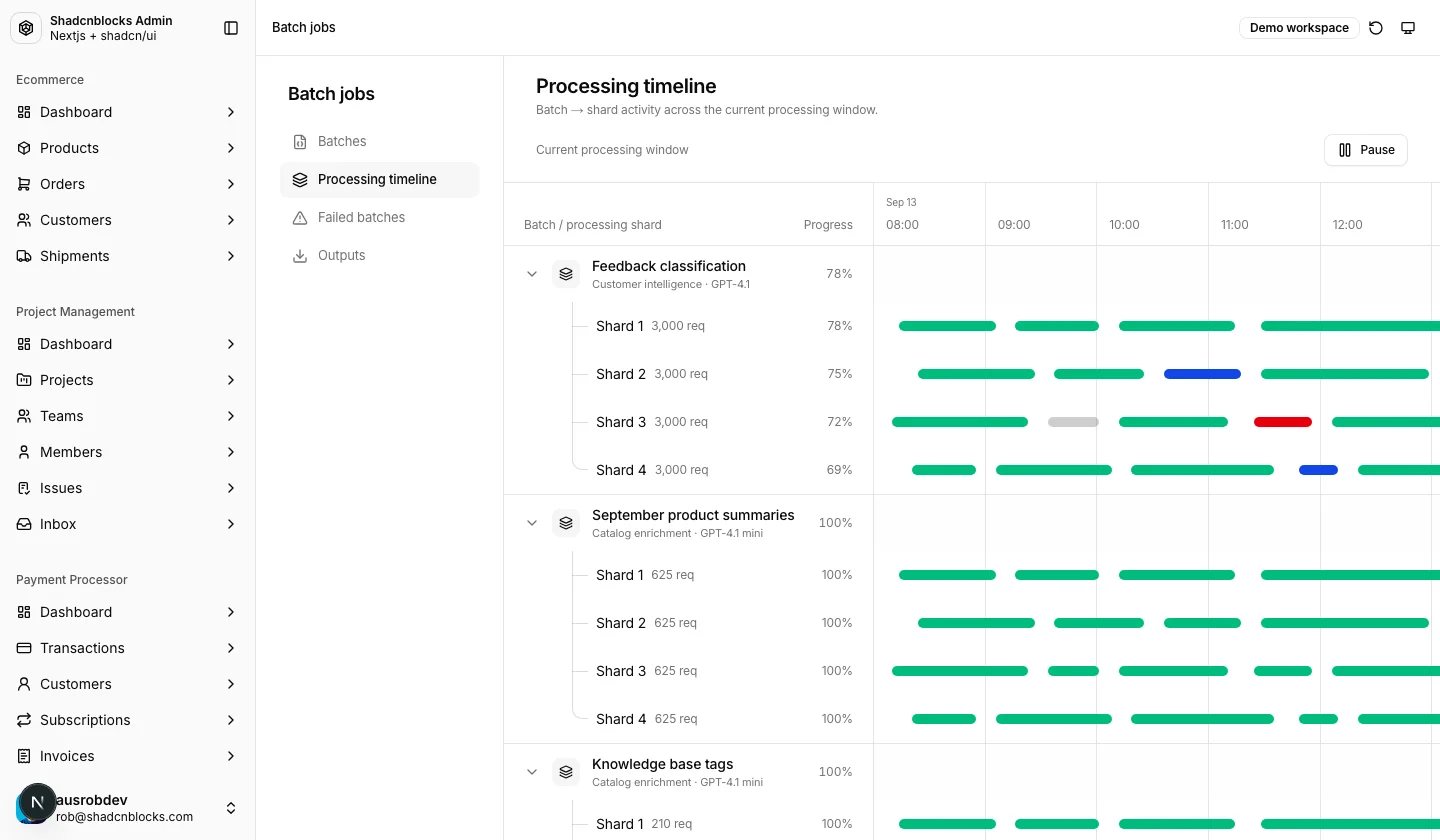The width and height of the screenshot is (1440, 840).
Task: Click the monitor theme icon in header
Action: 1408,28
